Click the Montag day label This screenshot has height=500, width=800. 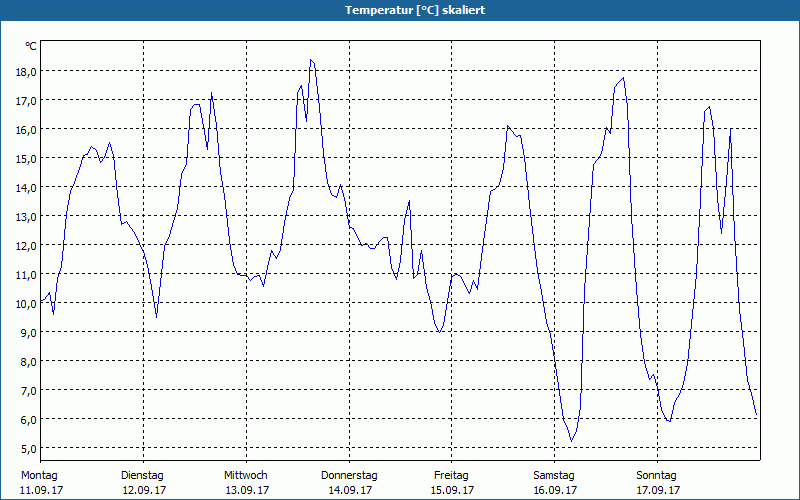tap(39, 476)
